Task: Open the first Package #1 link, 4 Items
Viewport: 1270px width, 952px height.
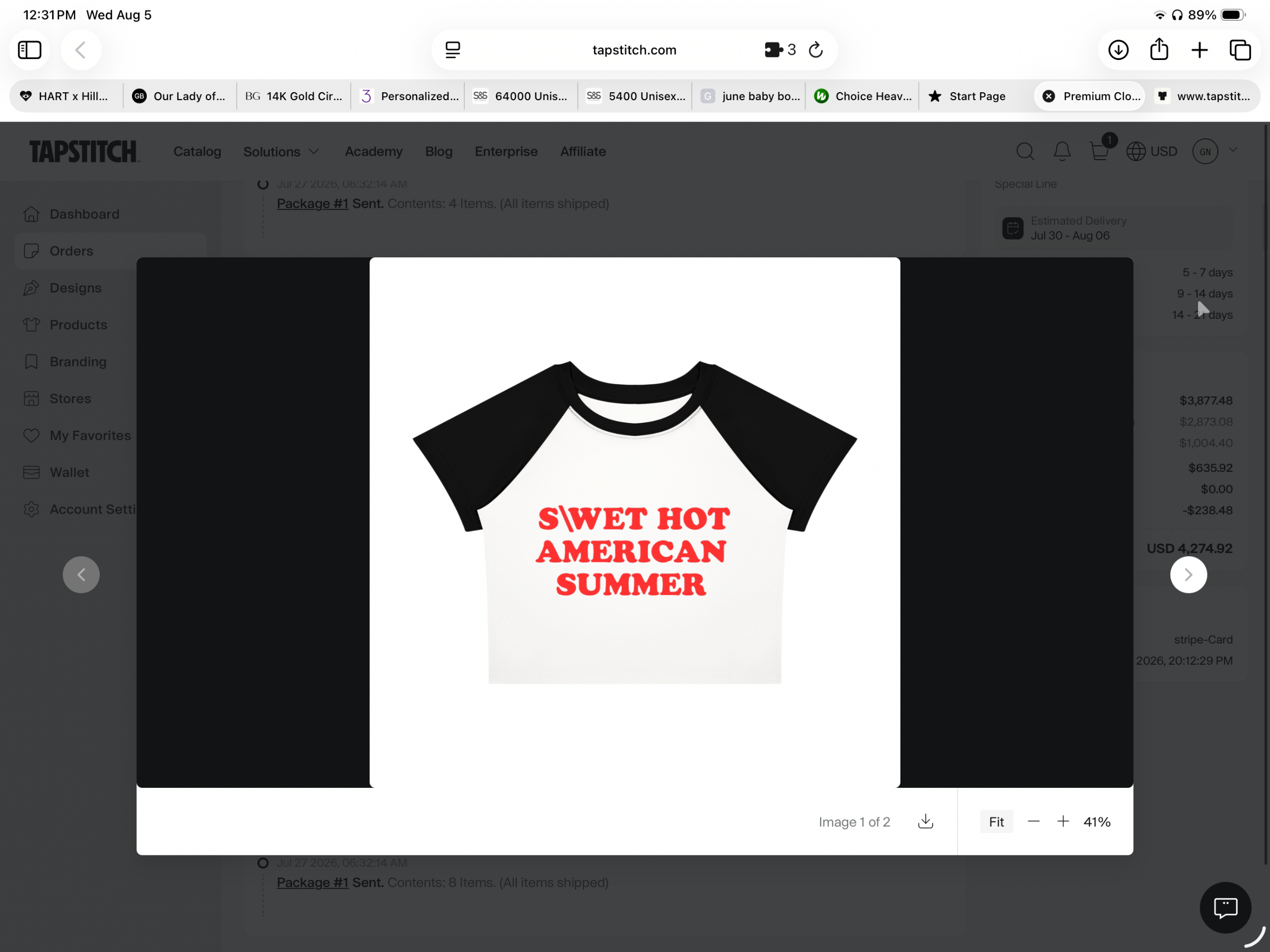Action: coord(313,203)
